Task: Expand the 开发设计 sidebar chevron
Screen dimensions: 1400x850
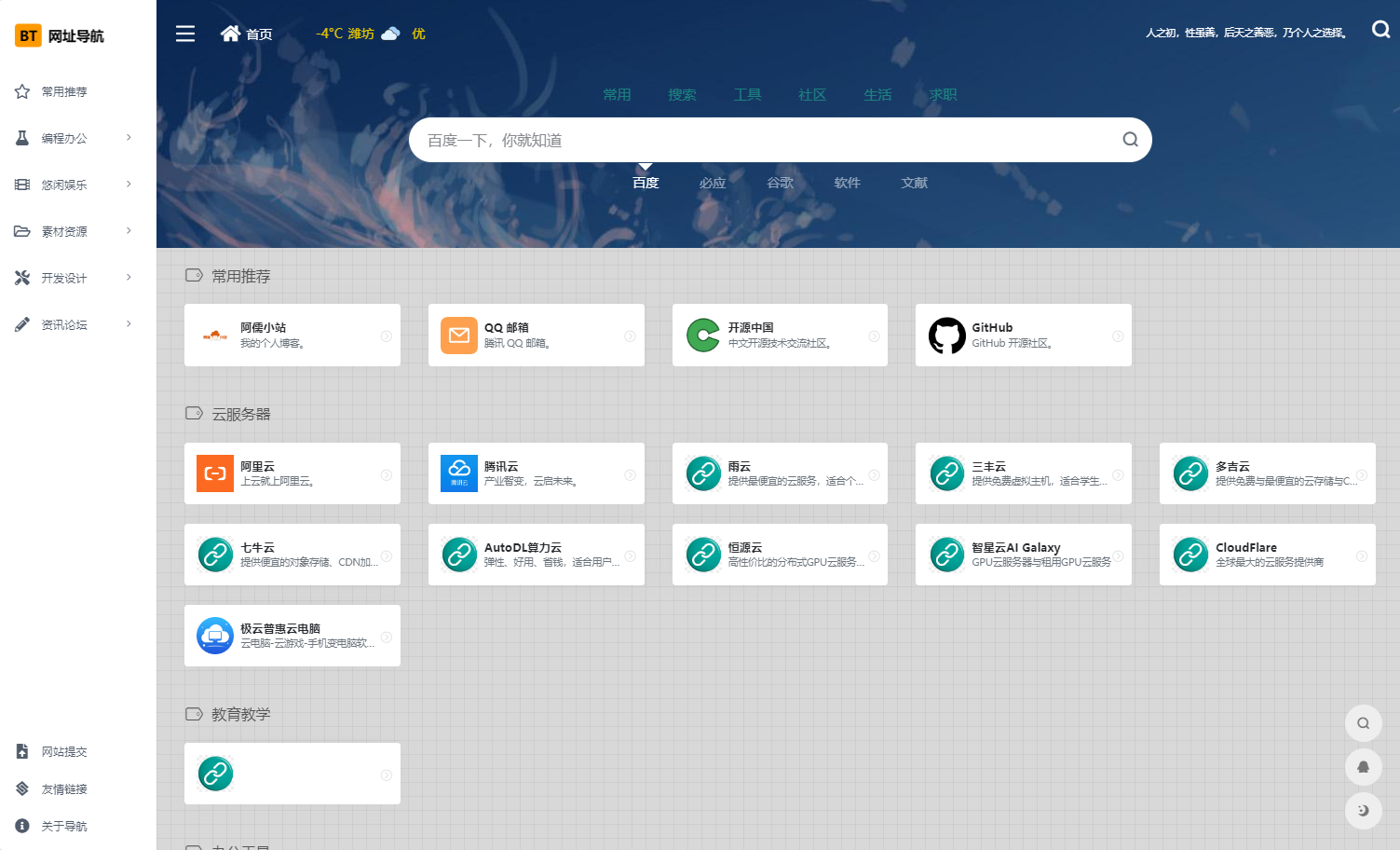Action: pyautogui.click(x=129, y=278)
